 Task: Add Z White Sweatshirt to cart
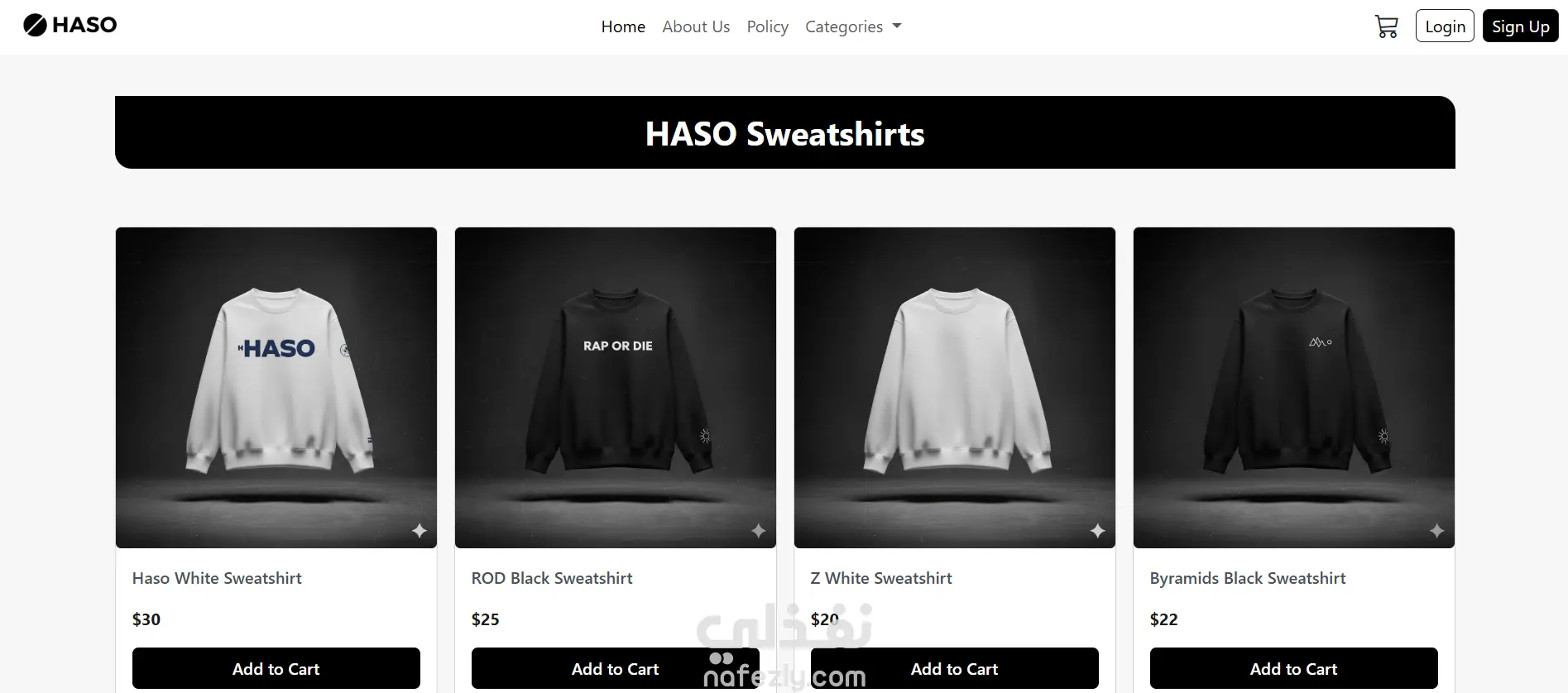point(955,668)
